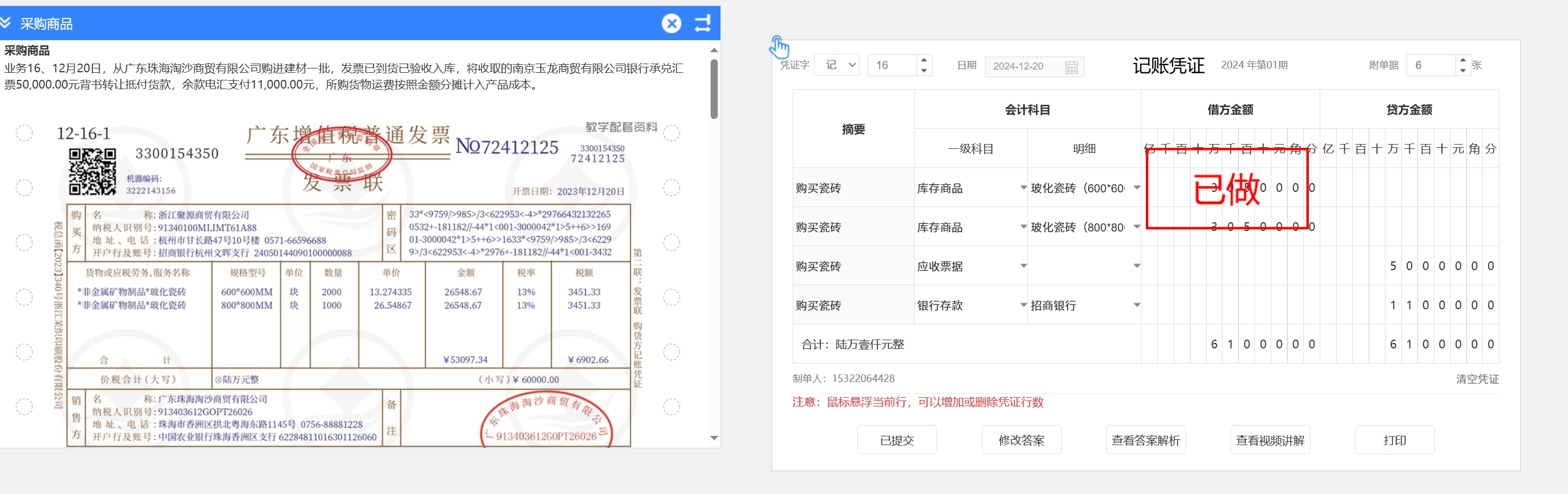This screenshot has width=1568, height=494.
Task: Open the 招商银行 detail dropdown
Action: [x=1137, y=304]
